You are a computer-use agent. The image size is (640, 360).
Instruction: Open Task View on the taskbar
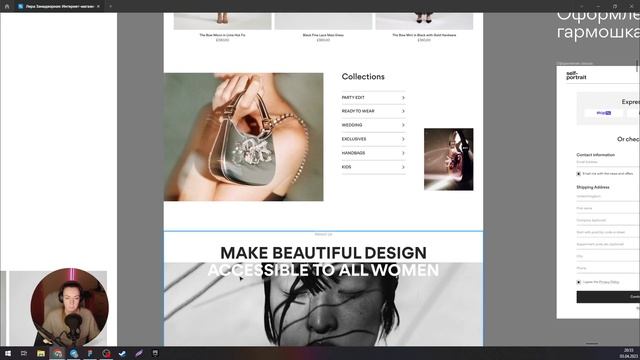point(24,353)
